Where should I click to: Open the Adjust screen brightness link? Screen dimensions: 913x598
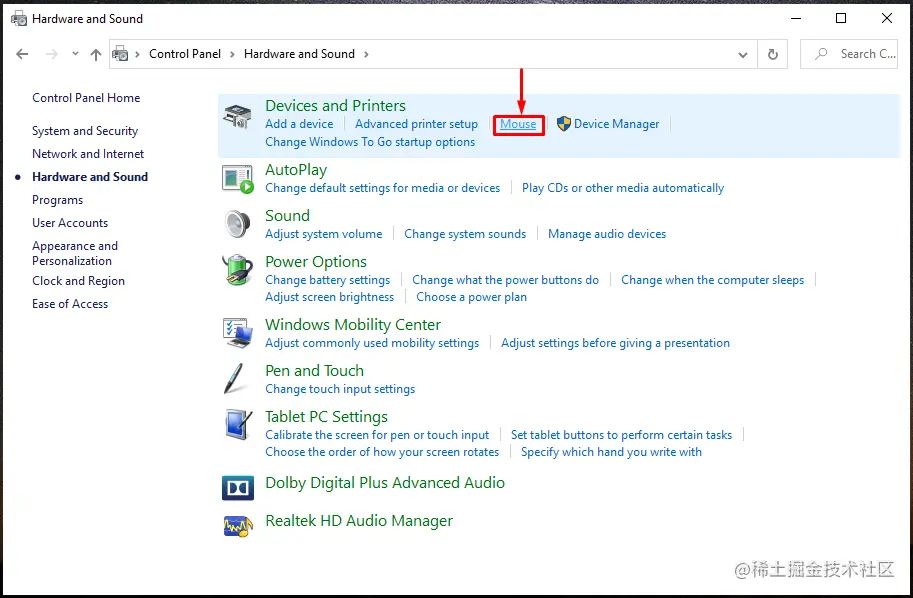click(x=330, y=297)
